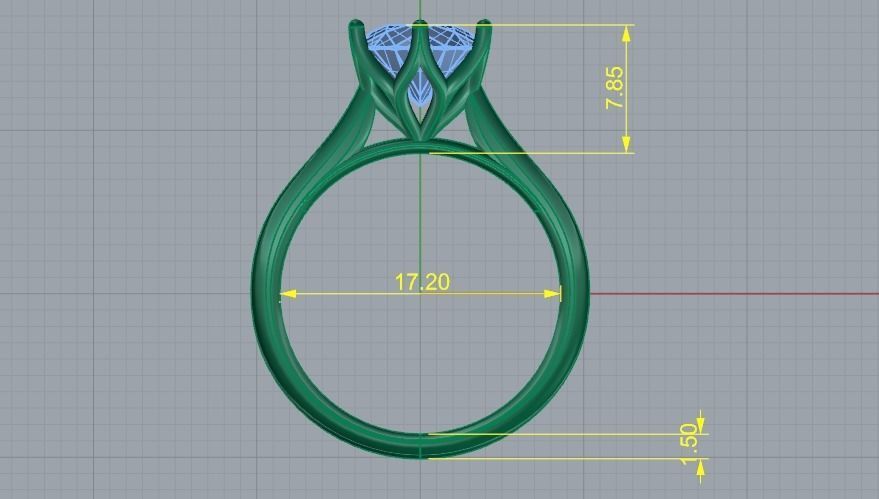879x499 pixels.
Task: Select the 17.20 inner diameter dimension text
Action: point(422,281)
